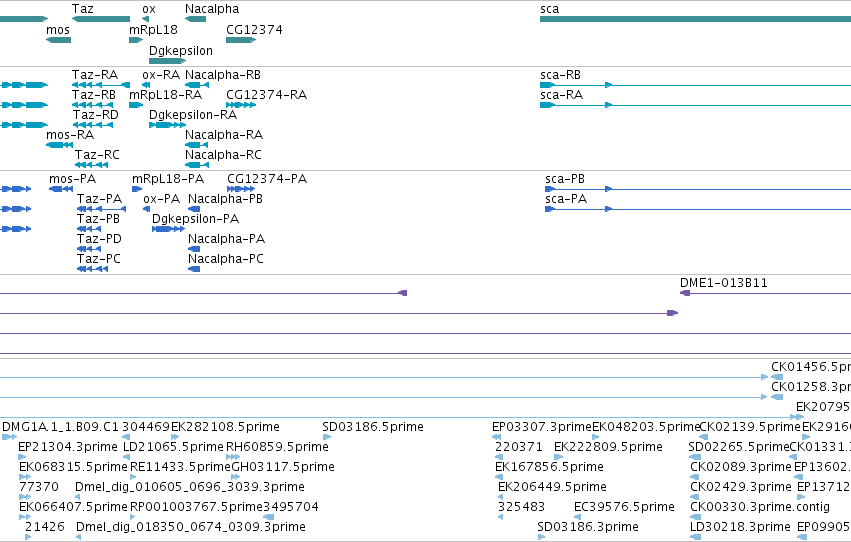This screenshot has width=851, height=542.
Task: Select the Nacalpha-PA protein feature
Action: (194, 249)
